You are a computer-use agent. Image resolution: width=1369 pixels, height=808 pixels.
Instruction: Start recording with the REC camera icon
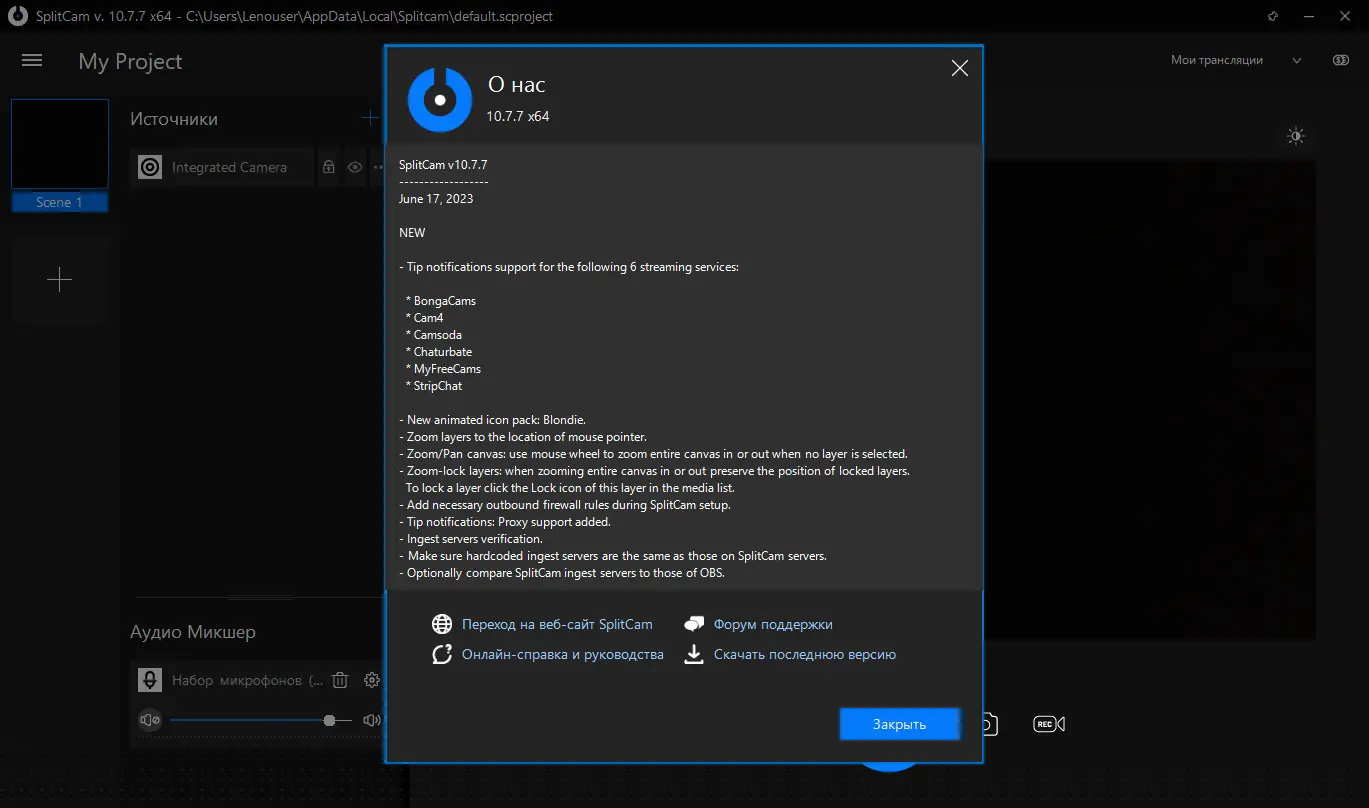(x=1049, y=724)
